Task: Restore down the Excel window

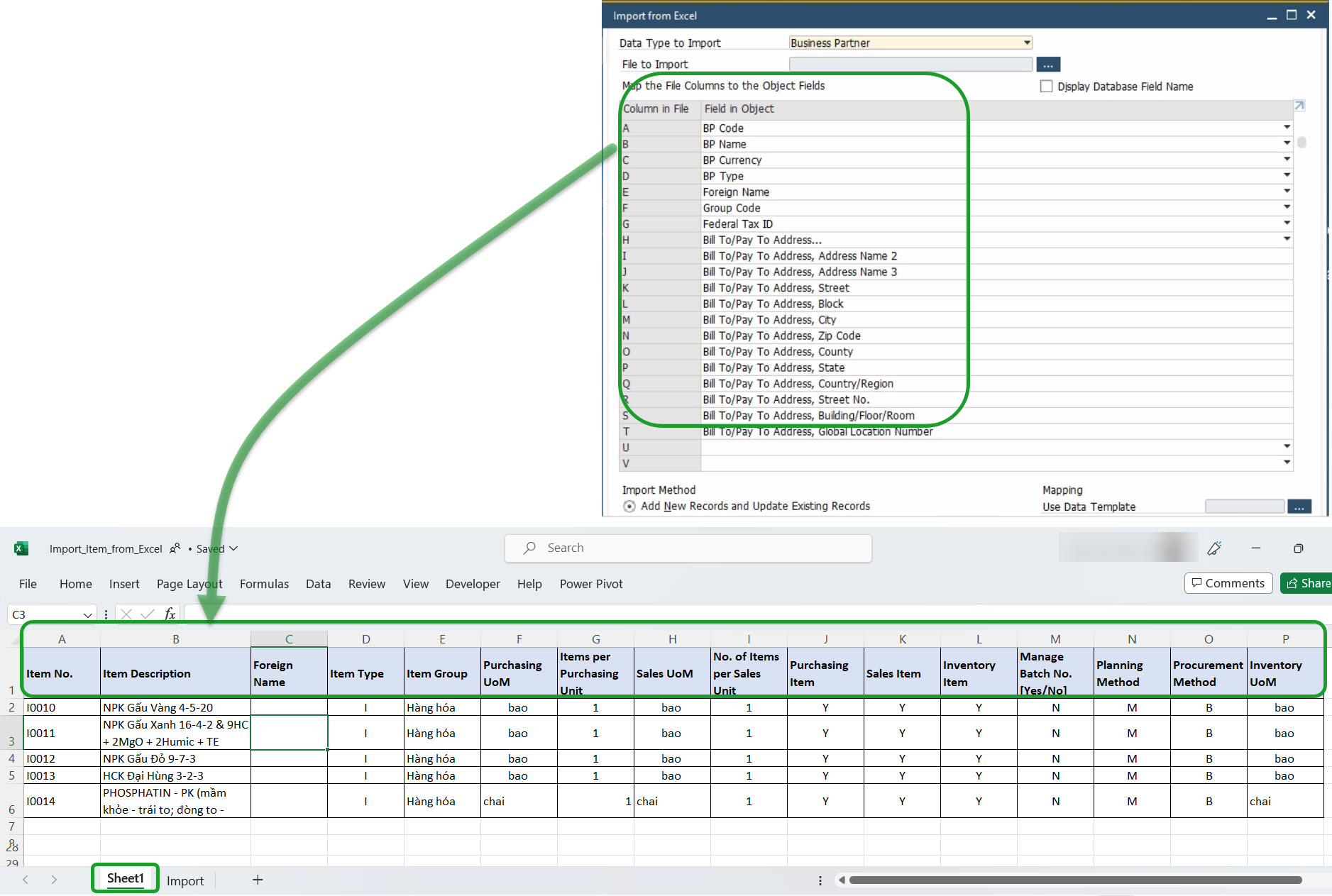Action: pos(1299,548)
